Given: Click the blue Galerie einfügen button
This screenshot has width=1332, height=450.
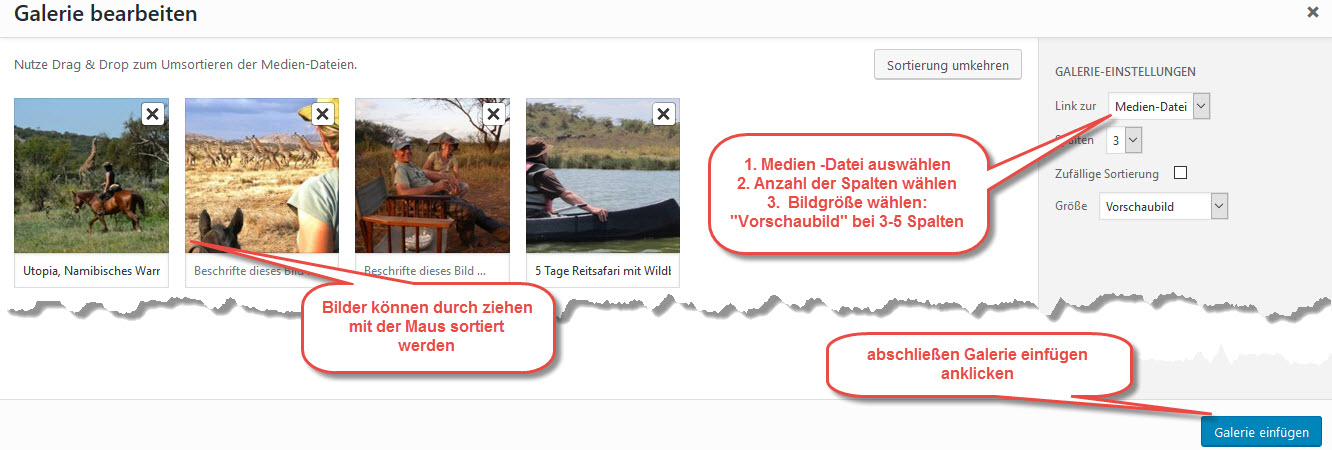Looking at the screenshot, I should (x=1261, y=432).
